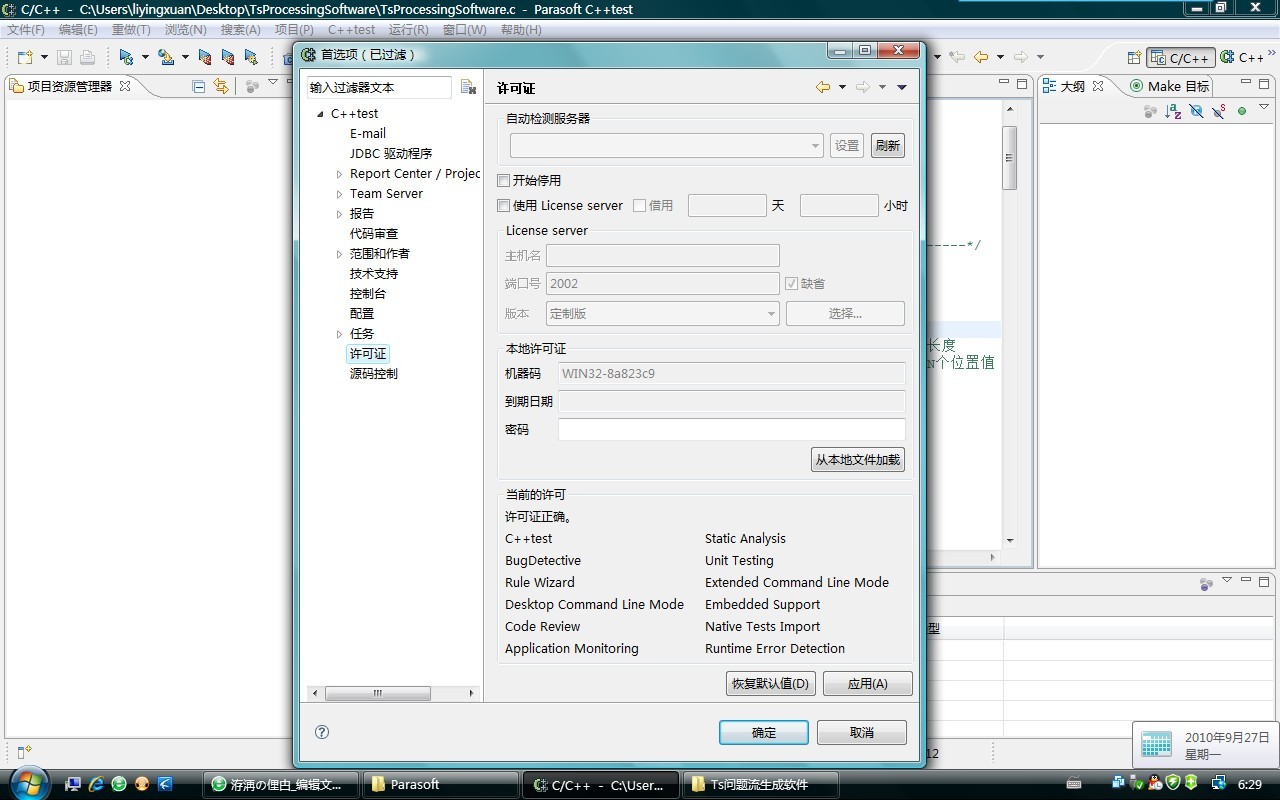Click Internet Explorer quick launch icon
1280x800 pixels.
pos(96,784)
